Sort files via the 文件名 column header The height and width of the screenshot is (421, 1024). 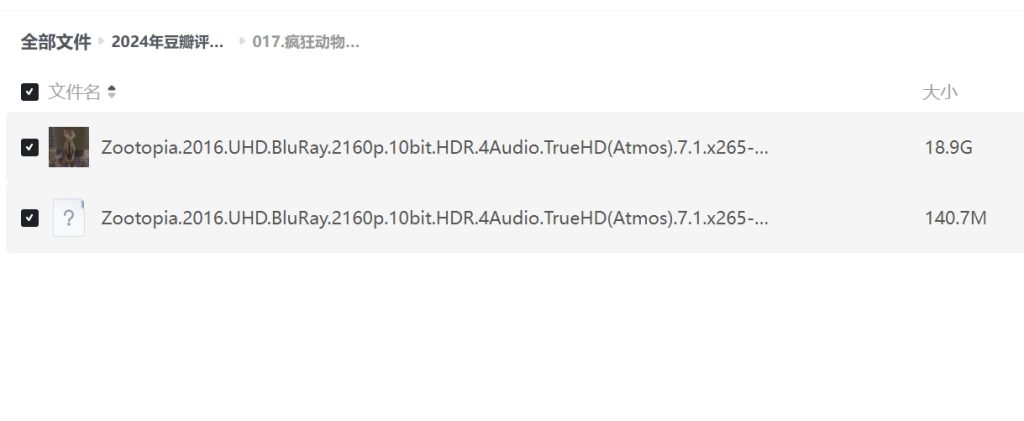tap(74, 92)
